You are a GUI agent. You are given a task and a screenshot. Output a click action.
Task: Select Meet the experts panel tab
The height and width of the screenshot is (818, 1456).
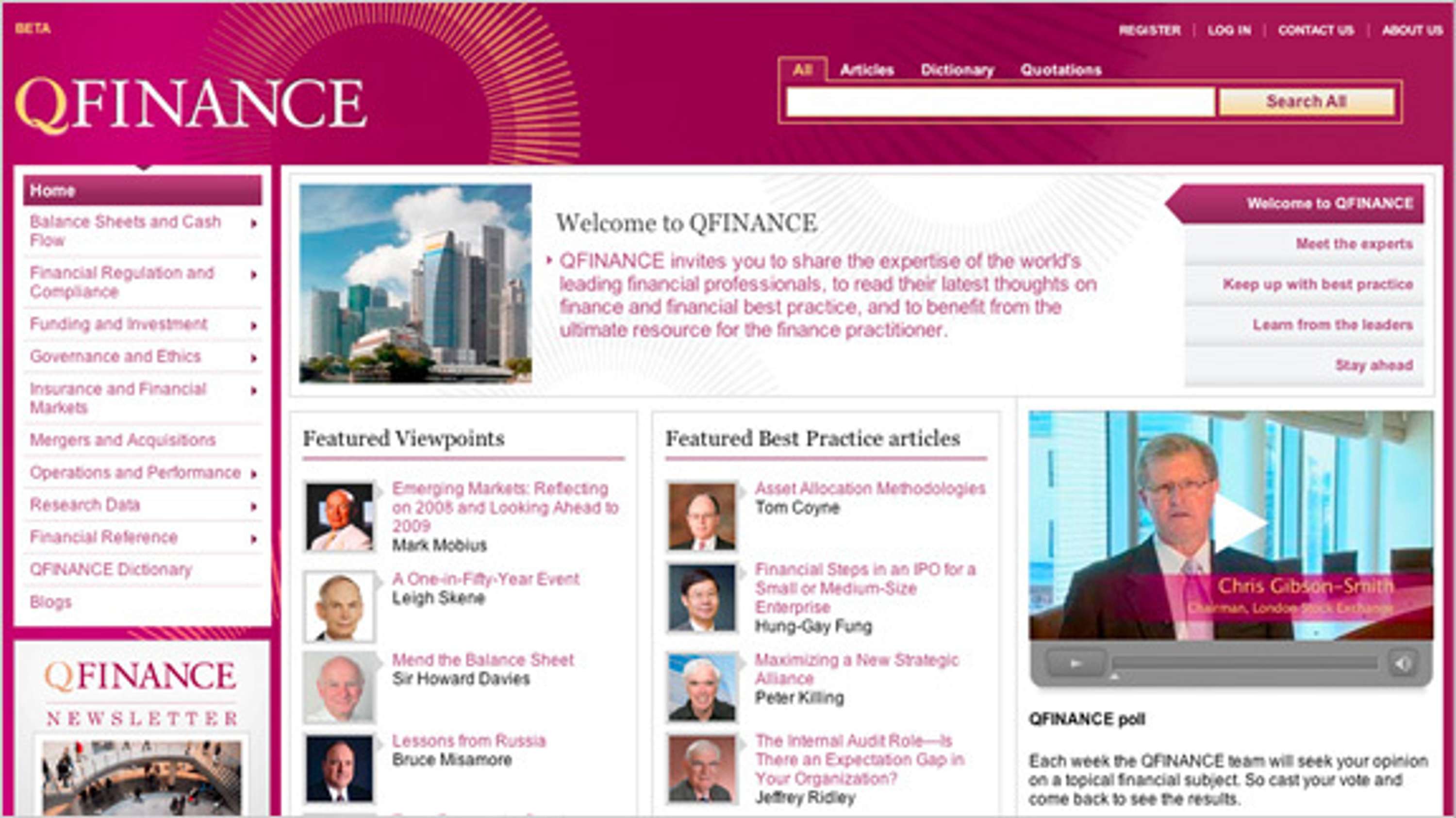(1305, 244)
